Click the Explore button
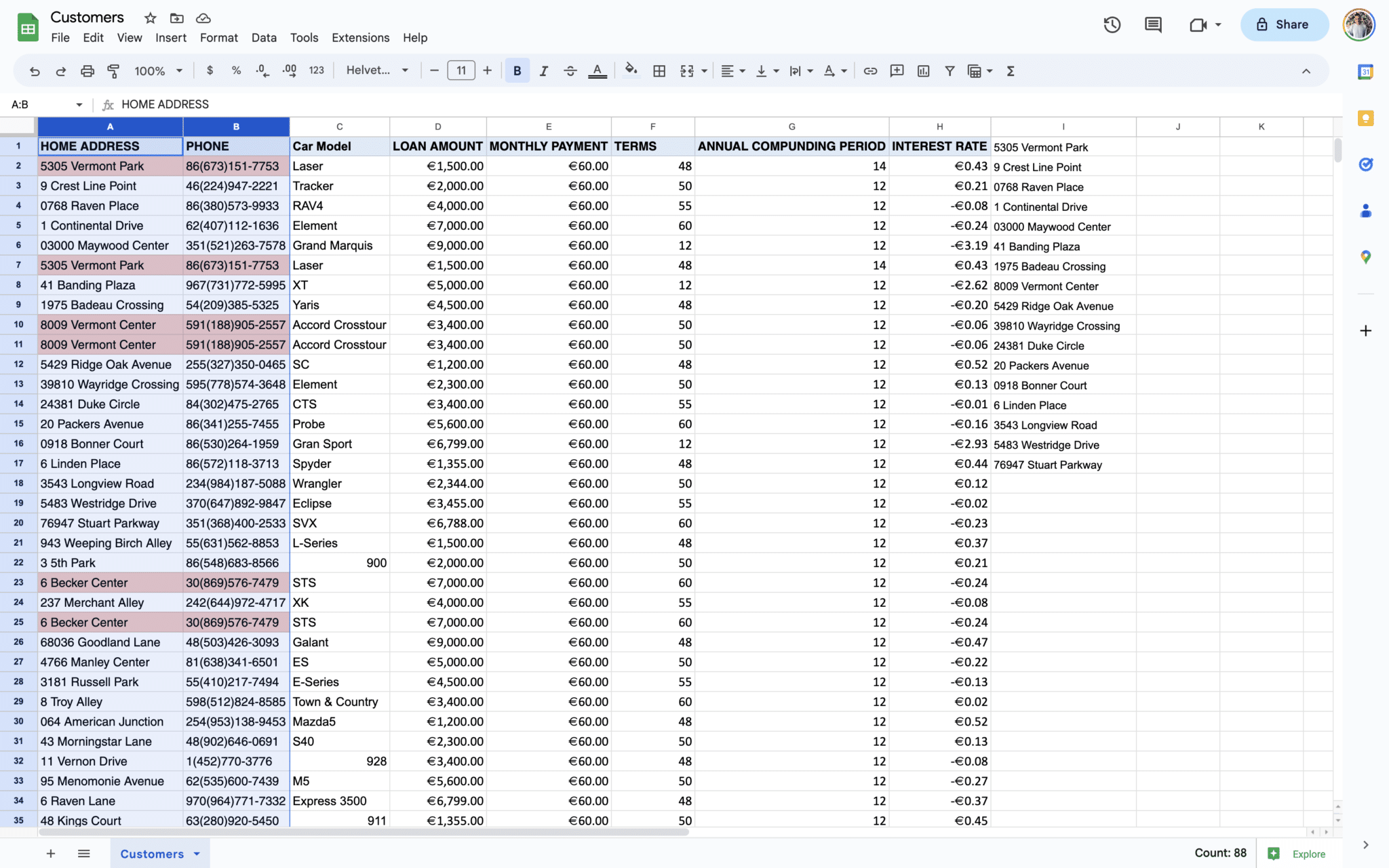The image size is (1389, 868). tap(1297, 854)
